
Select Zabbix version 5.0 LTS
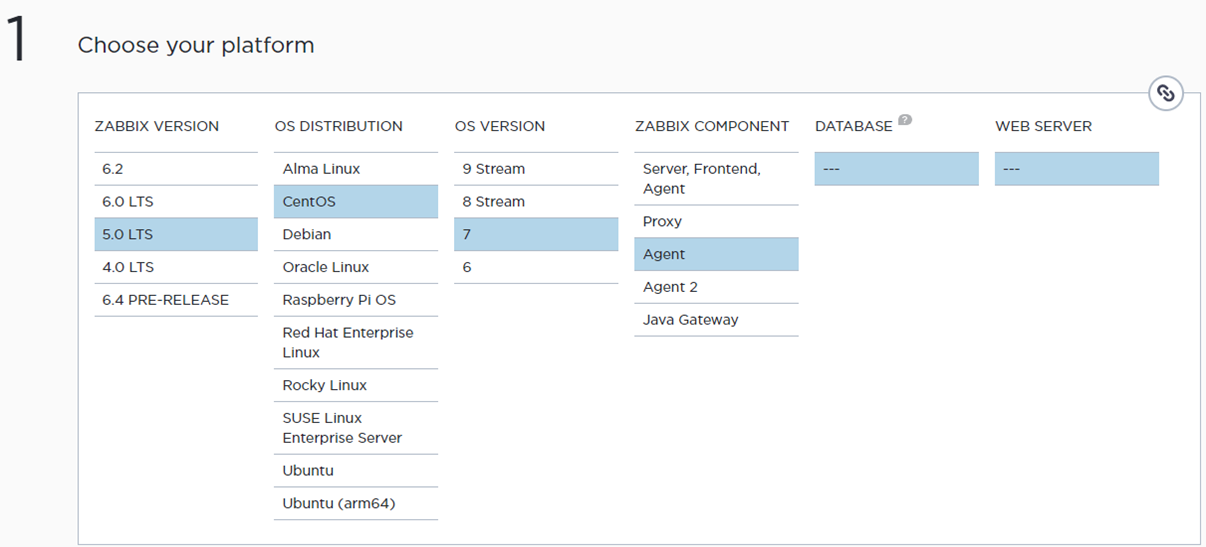click(176, 235)
